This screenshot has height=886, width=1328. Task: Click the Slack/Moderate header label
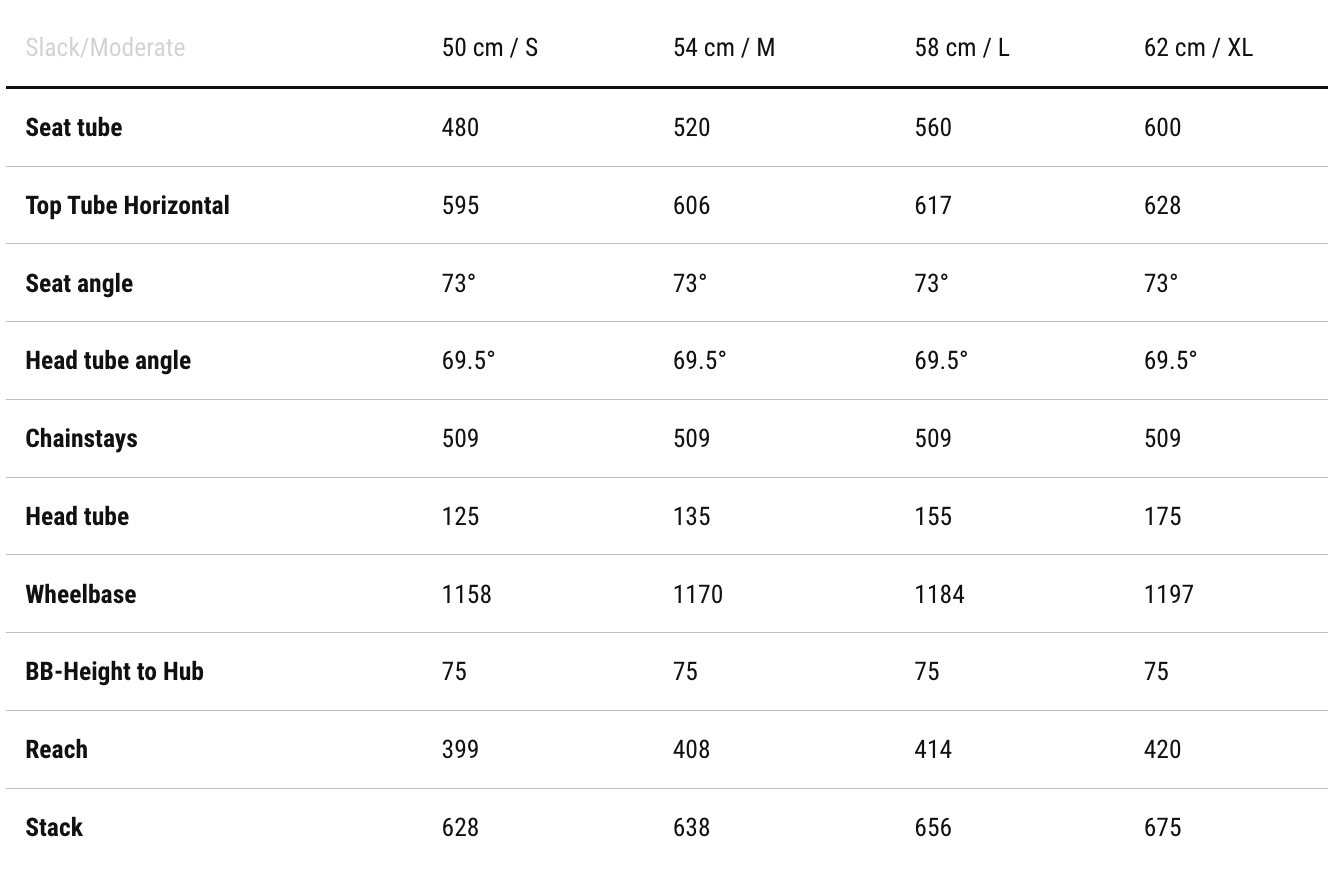point(105,47)
